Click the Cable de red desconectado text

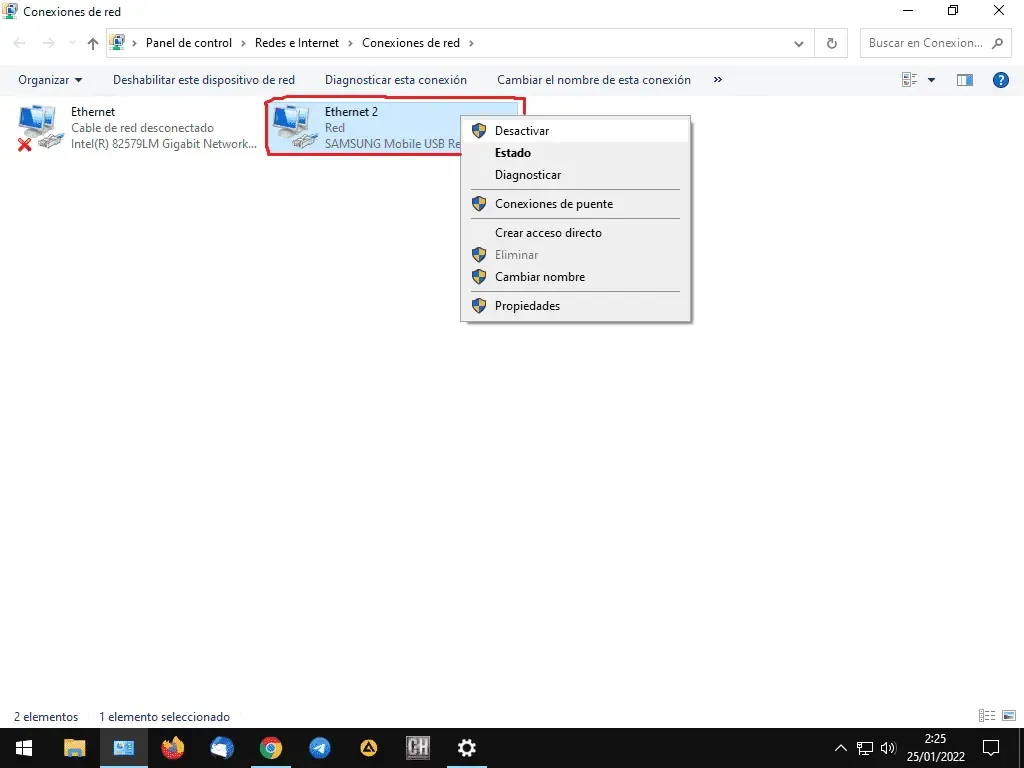tap(142, 128)
